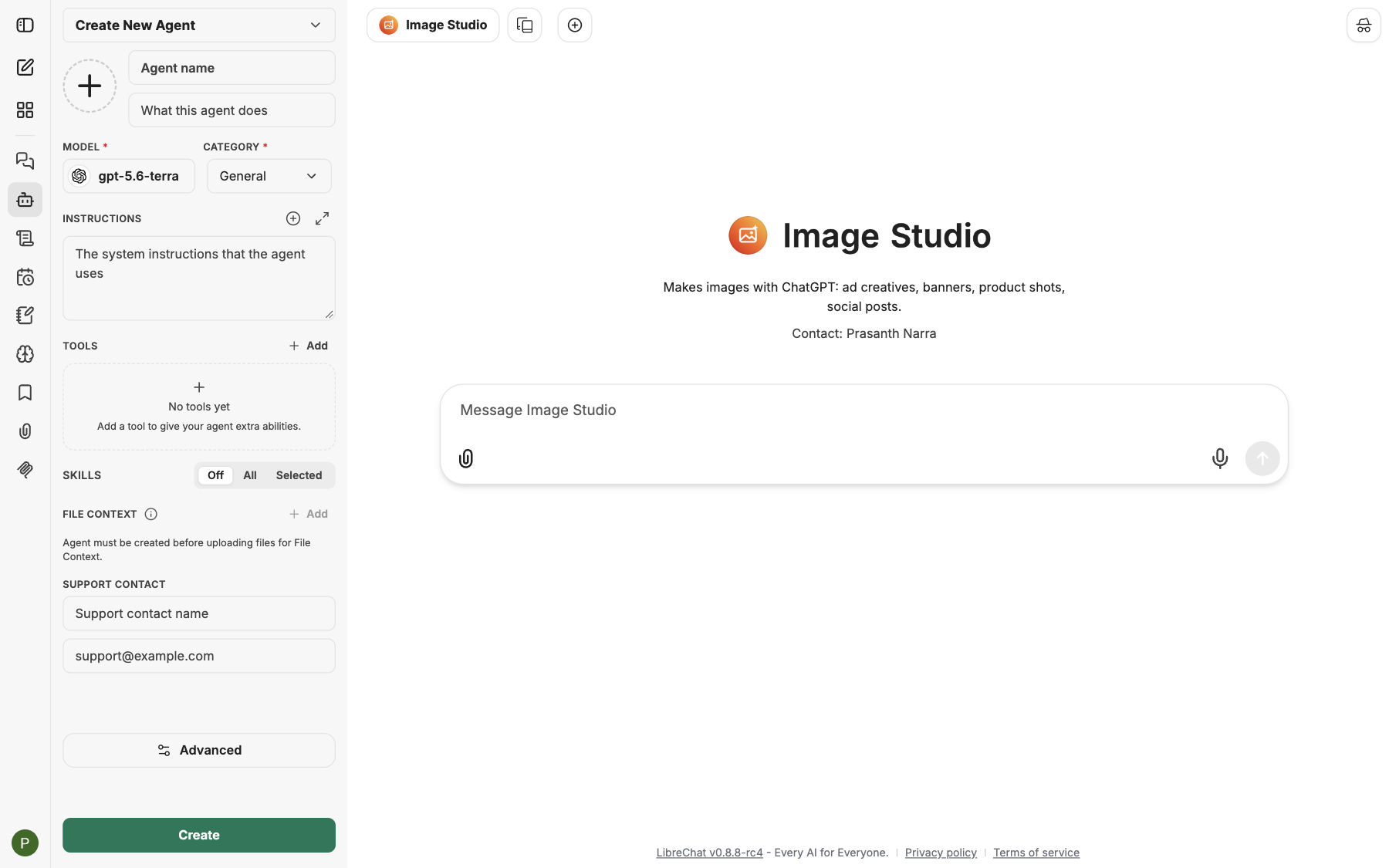Add variable to instructions plus-circle icon
The width and height of the screenshot is (1389, 868).
(x=293, y=218)
